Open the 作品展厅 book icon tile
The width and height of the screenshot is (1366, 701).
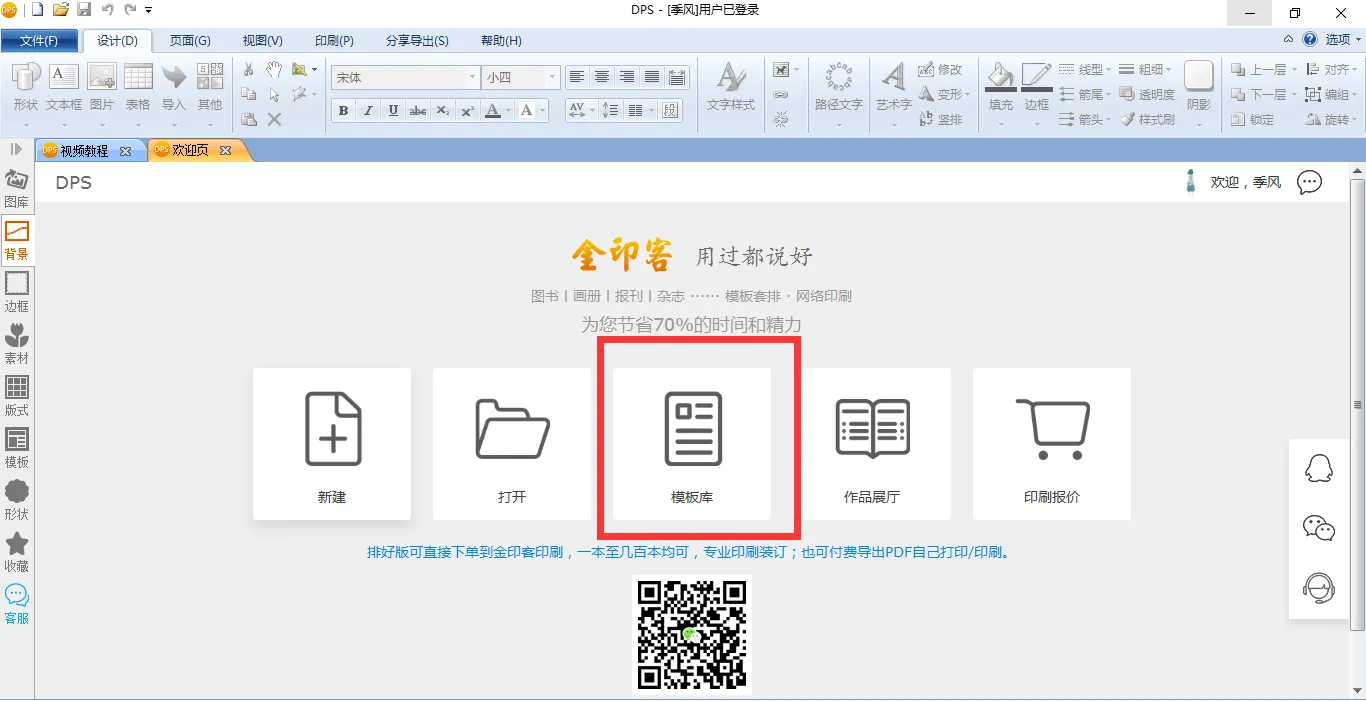coord(872,443)
